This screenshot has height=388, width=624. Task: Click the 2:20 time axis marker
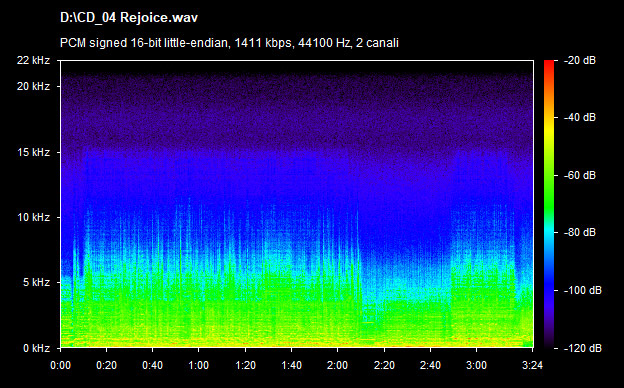tap(384, 365)
